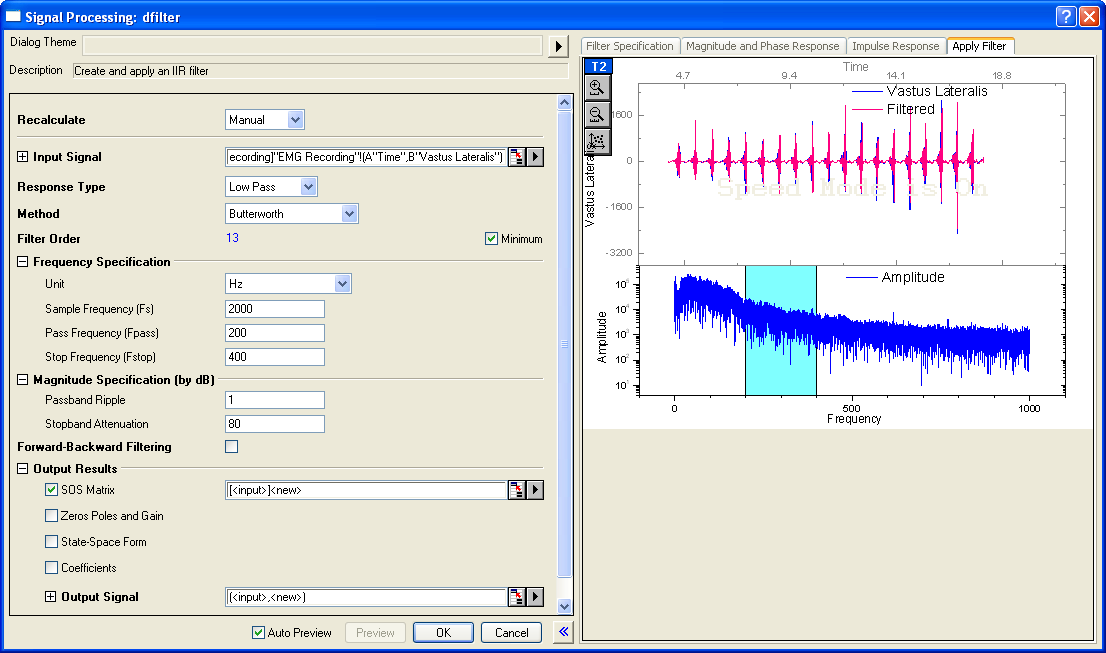The height and width of the screenshot is (653, 1106).
Task: Toggle the Minimum filter order checkbox
Action: click(x=492, y=239)
